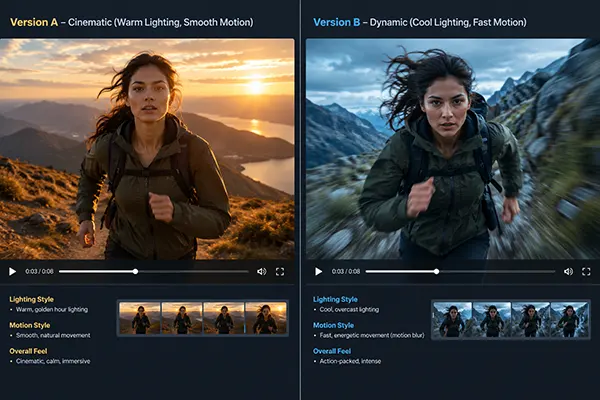Select third thumbnail in Version B filmstrip
The image size is (600, 400).
point(531,320)
